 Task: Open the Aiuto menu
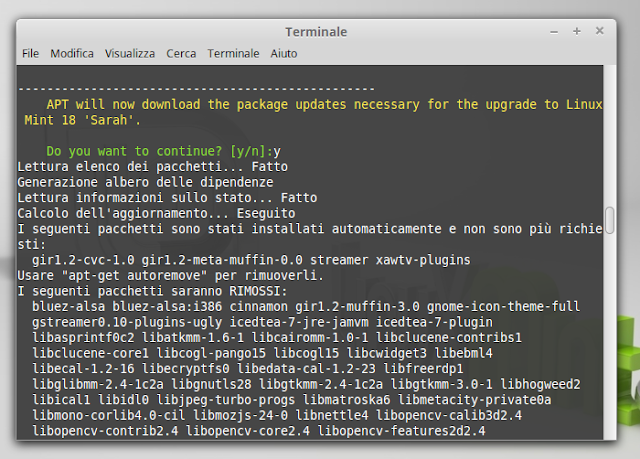coord(284,53)
